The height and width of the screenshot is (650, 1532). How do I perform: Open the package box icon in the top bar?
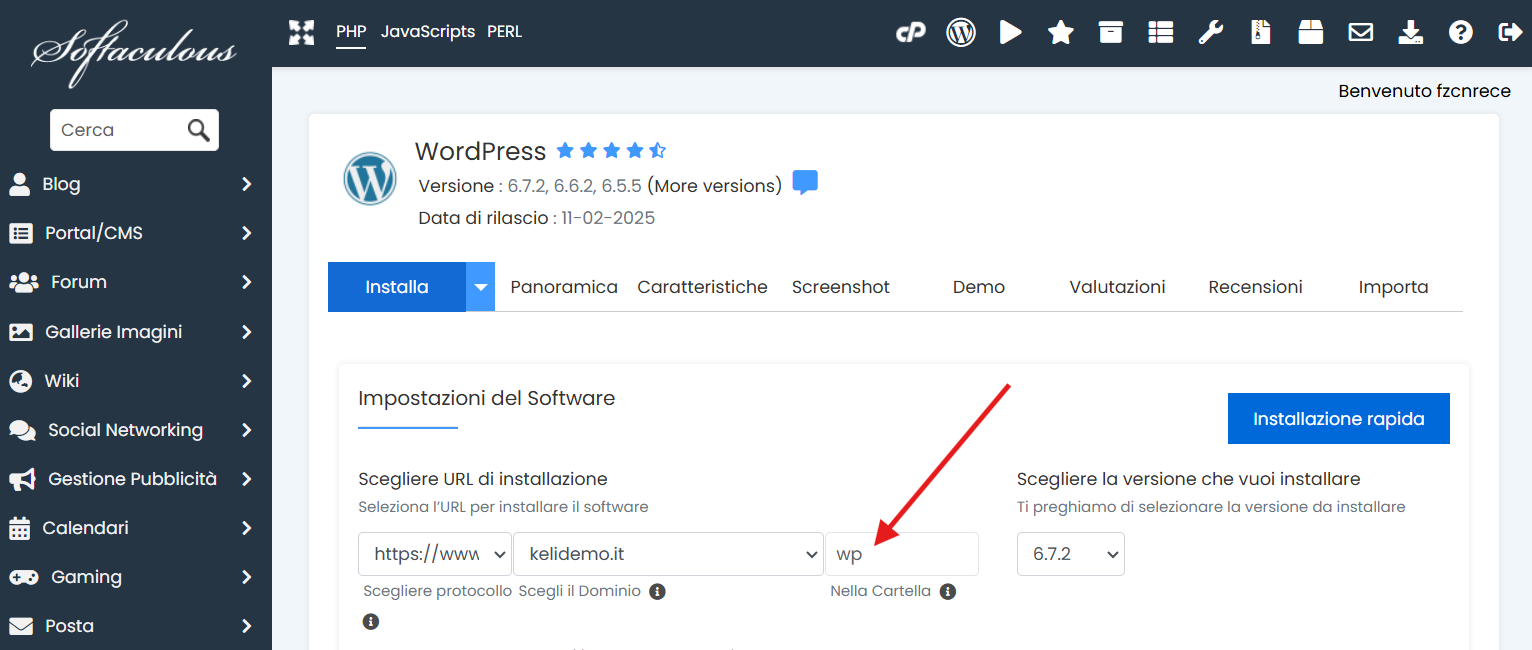tap(1311, 33)
